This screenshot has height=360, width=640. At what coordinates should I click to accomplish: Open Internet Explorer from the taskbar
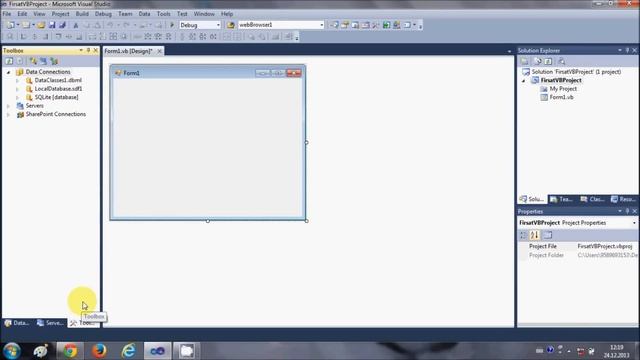pyautogui.click(x=129, y=351)
